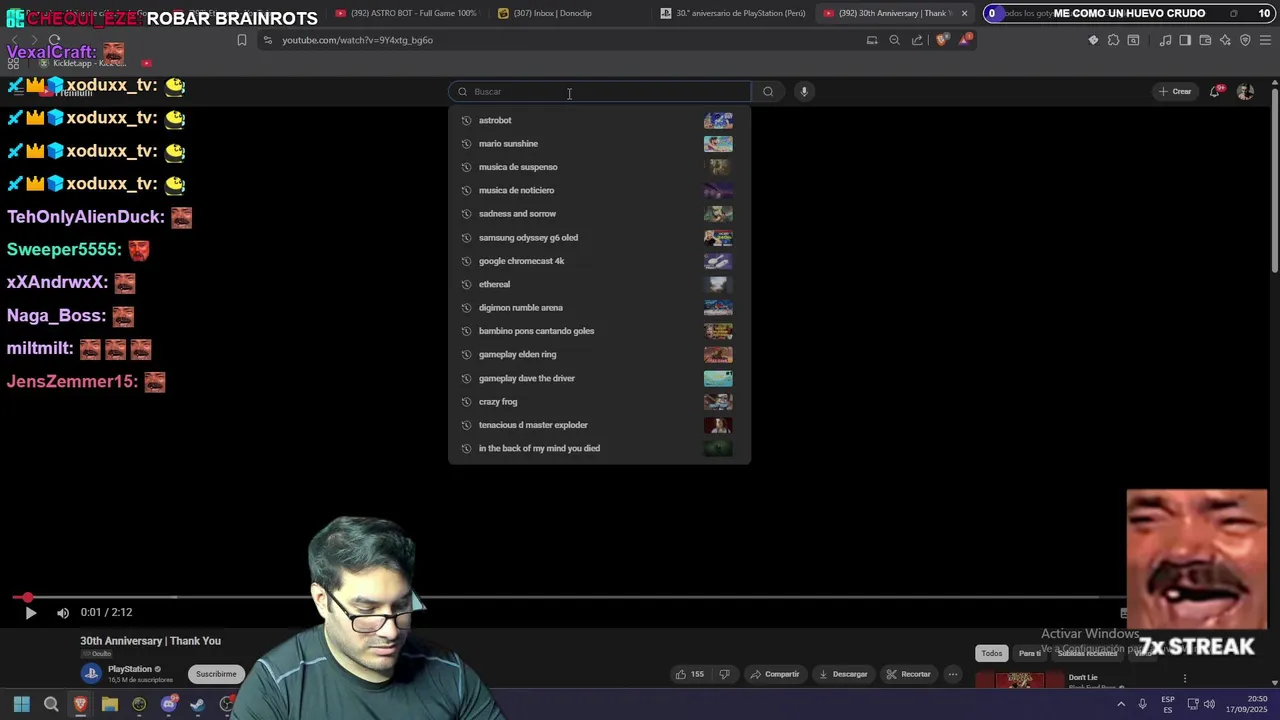This screenshot has width=1280, height=720.
Task: Bookmark this page using bookmark icon
Action: [241, 40]
